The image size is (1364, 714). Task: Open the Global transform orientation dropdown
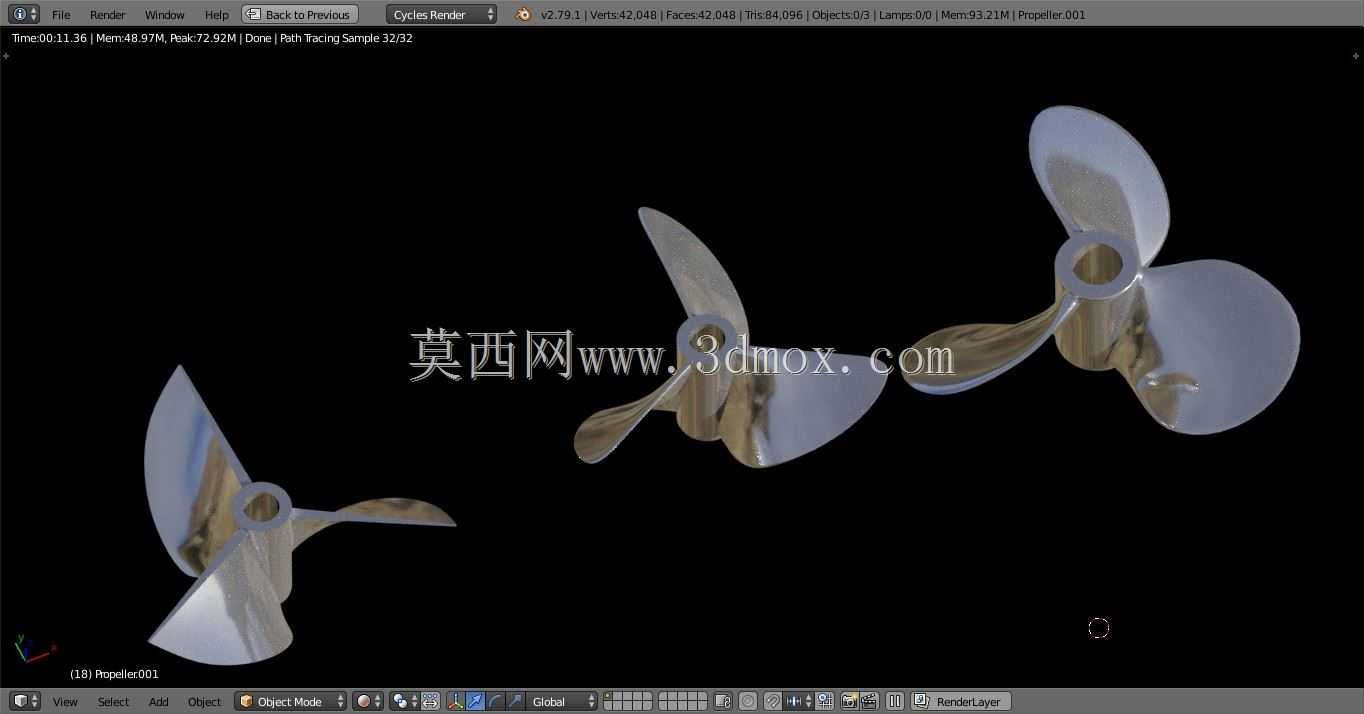(x=562, y=702)
